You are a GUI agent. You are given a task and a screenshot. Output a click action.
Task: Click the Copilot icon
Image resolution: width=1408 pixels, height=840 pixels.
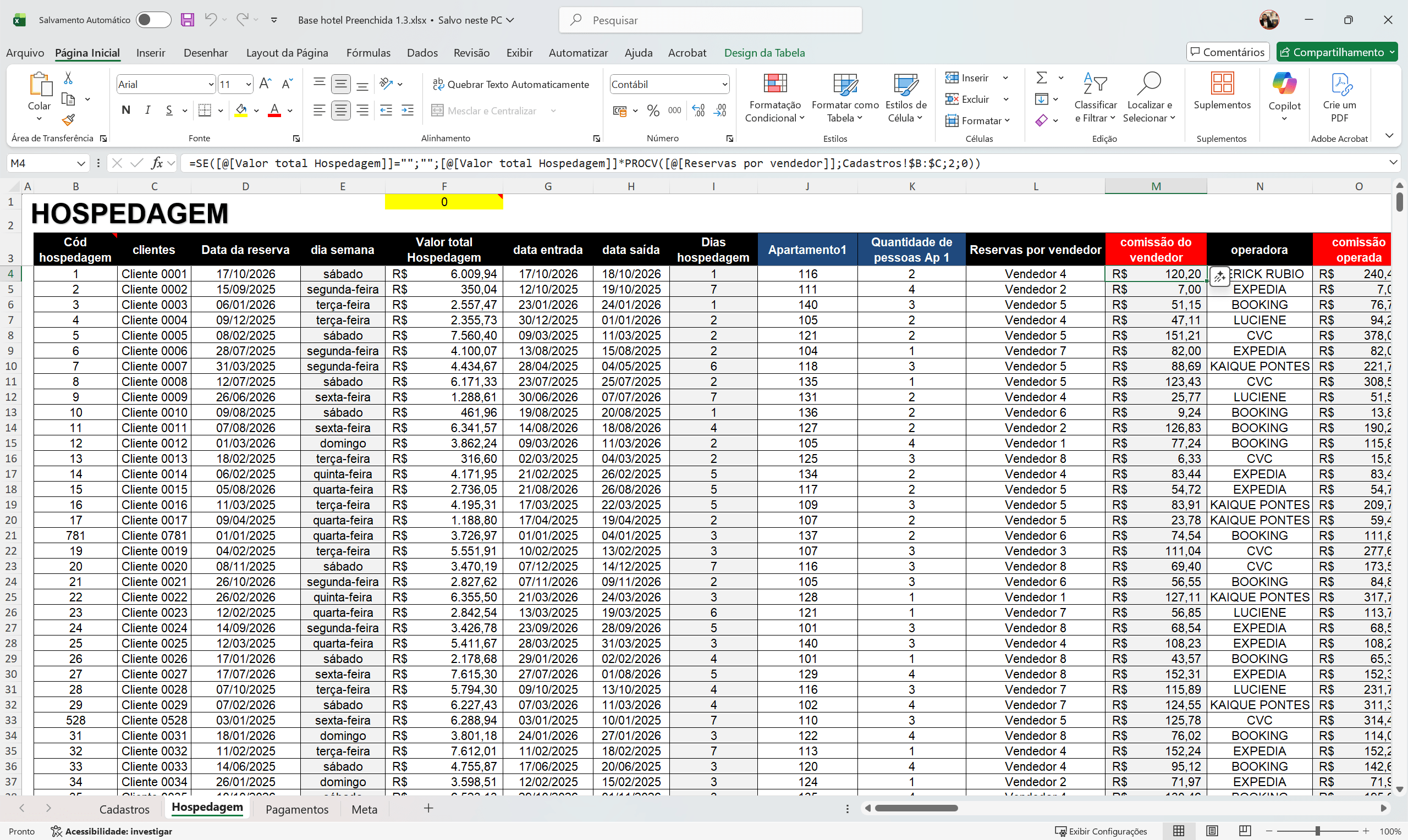click(x=1284, y=91)
